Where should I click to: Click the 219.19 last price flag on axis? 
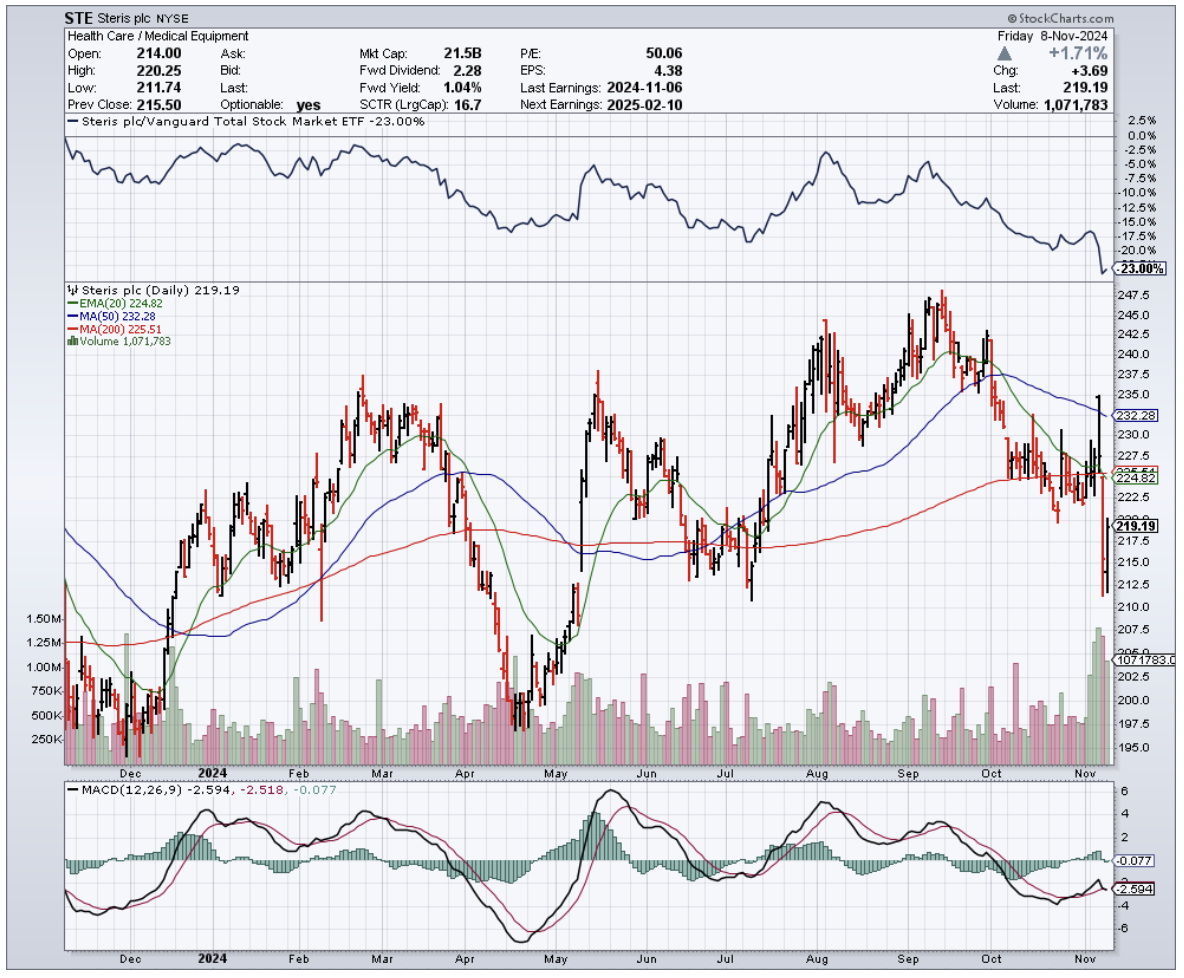[1135, 525]
